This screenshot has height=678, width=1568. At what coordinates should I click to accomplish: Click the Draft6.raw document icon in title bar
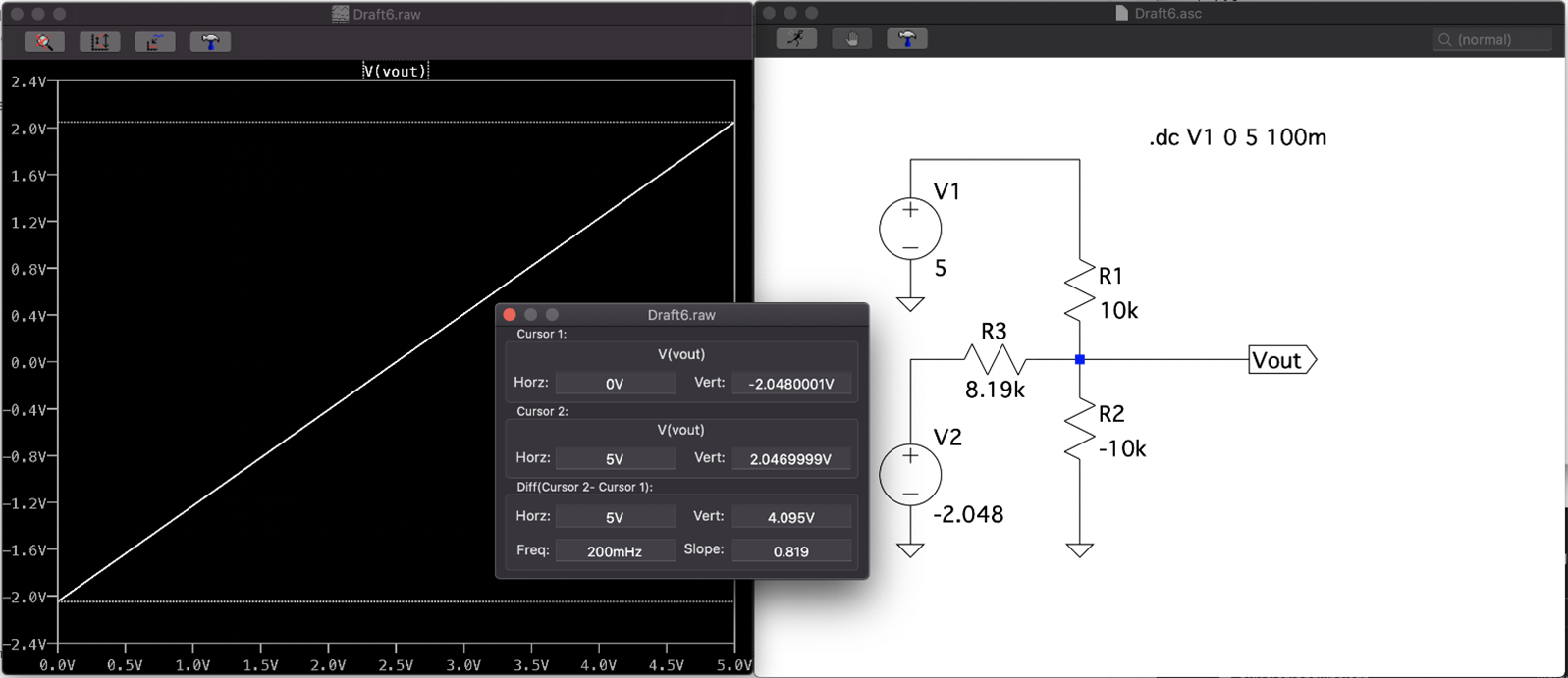340,14
